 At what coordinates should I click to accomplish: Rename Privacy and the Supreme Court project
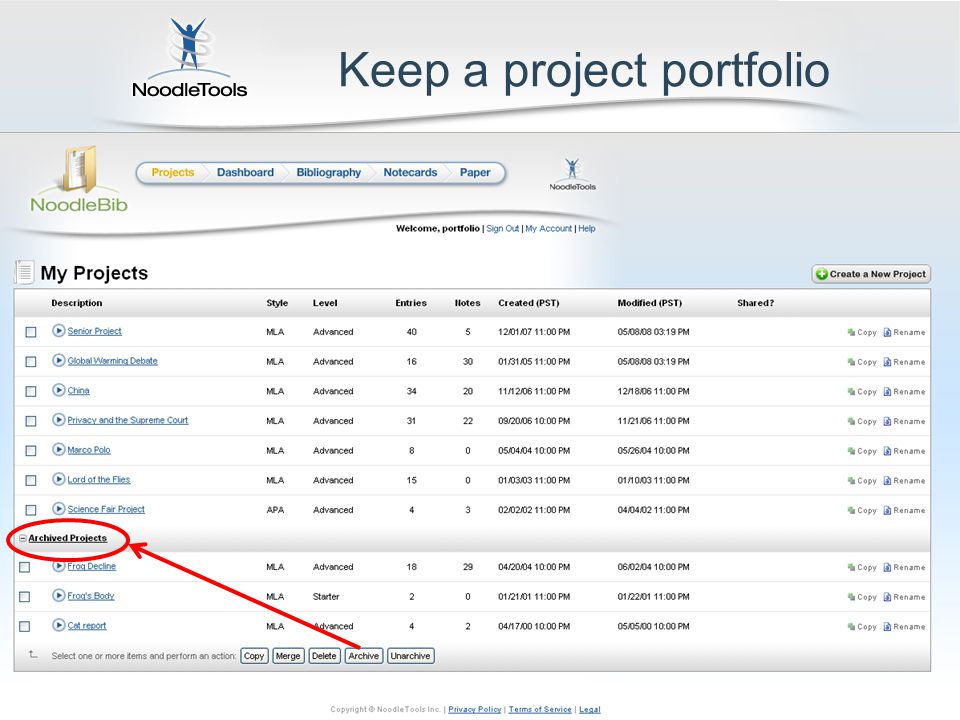pyautogui.click(x=904, y=421)
